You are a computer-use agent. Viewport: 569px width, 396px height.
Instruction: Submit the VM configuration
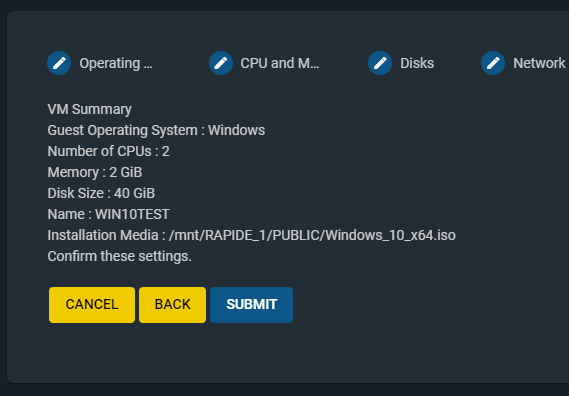(251, 305)
